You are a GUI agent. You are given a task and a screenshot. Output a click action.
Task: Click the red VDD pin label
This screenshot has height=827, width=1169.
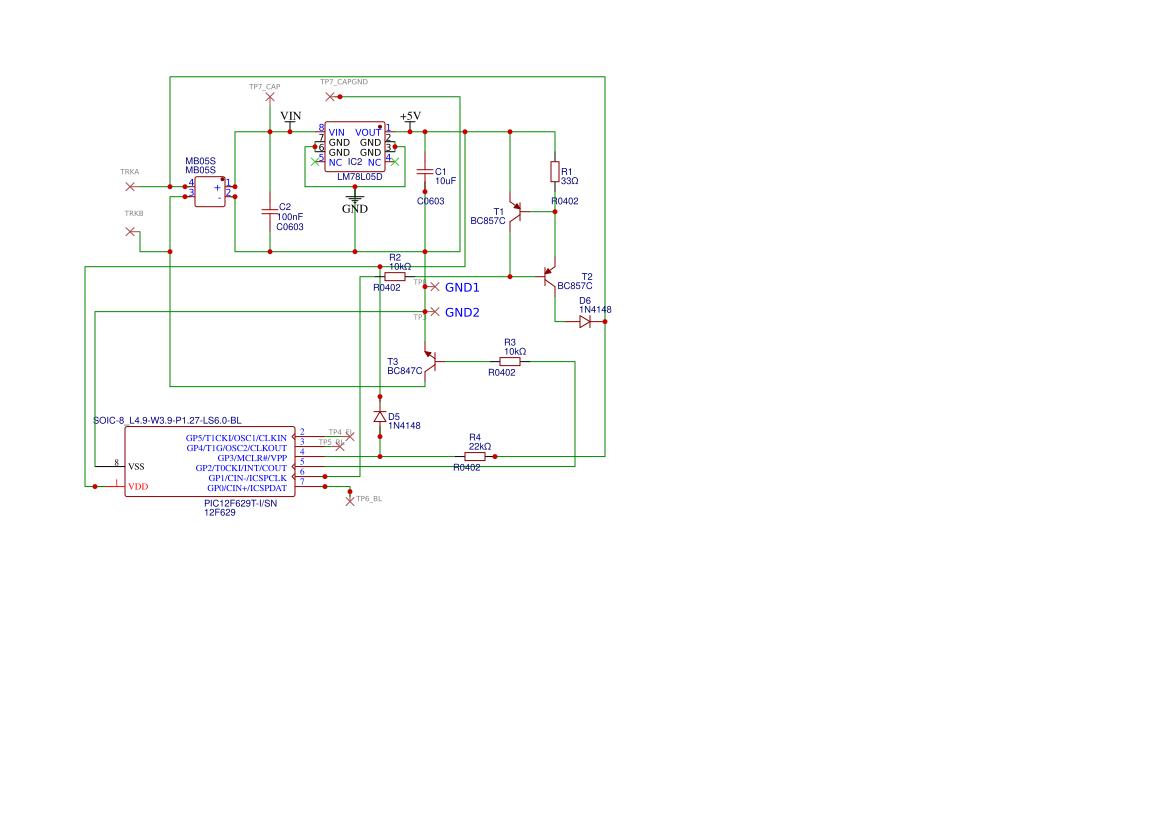point(138,487)
